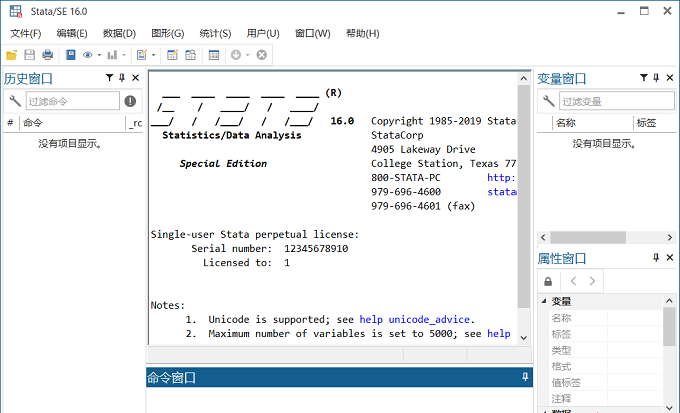Screen dimensions: 680x413
Task: Close the 历史窗口 panel
Action: [135, 78]
